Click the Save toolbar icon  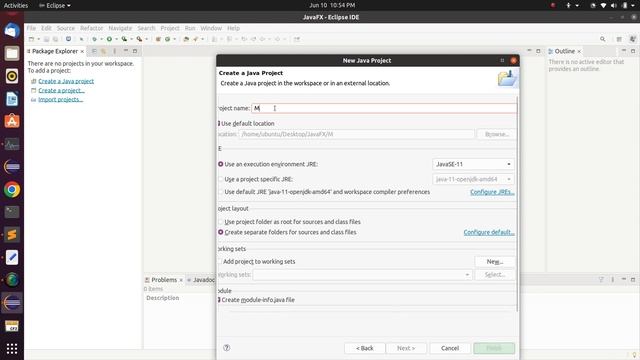[47, 39]
